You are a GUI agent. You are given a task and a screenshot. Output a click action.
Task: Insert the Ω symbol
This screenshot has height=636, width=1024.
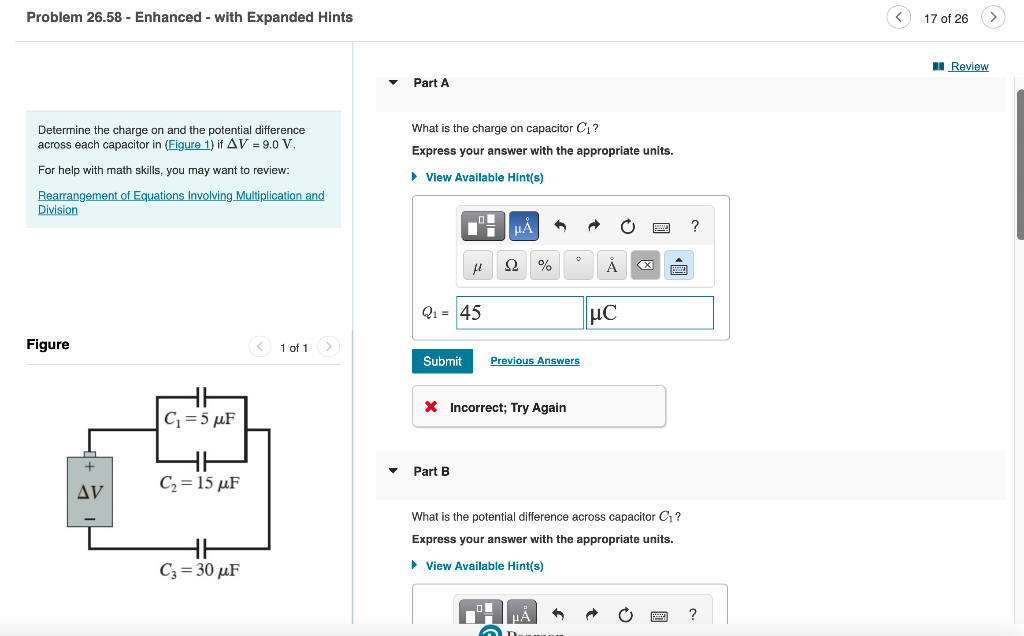pyautogui.click(x=510, y=265)
